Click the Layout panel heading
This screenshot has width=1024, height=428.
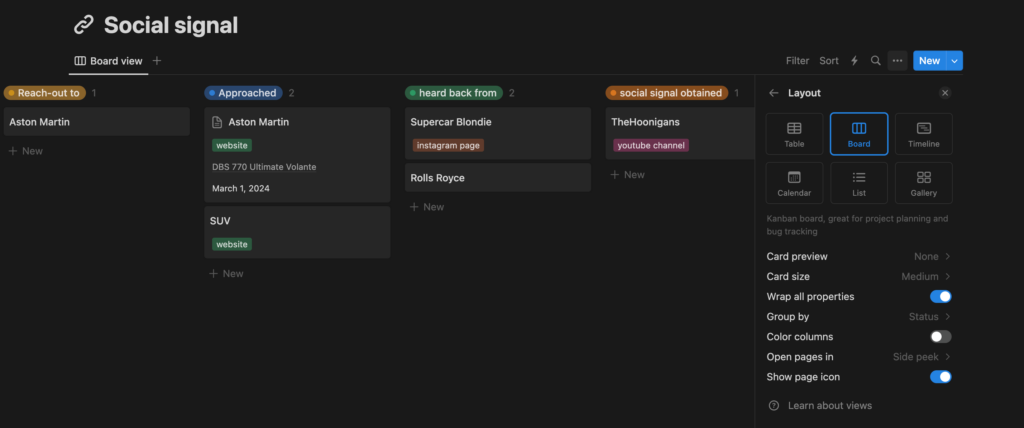805,93
